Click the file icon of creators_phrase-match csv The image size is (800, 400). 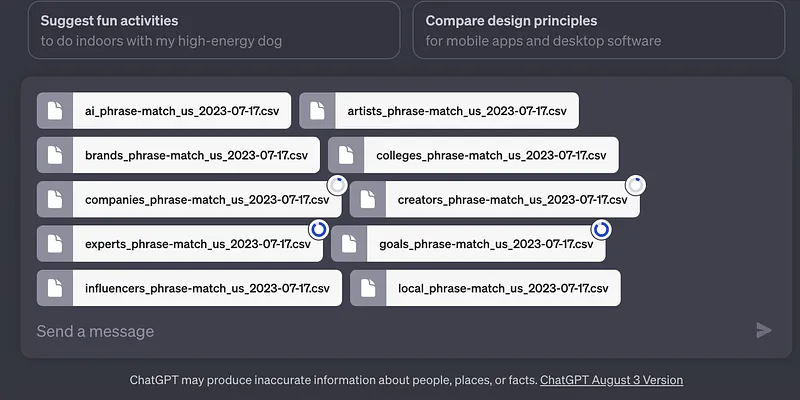point(367,199)
